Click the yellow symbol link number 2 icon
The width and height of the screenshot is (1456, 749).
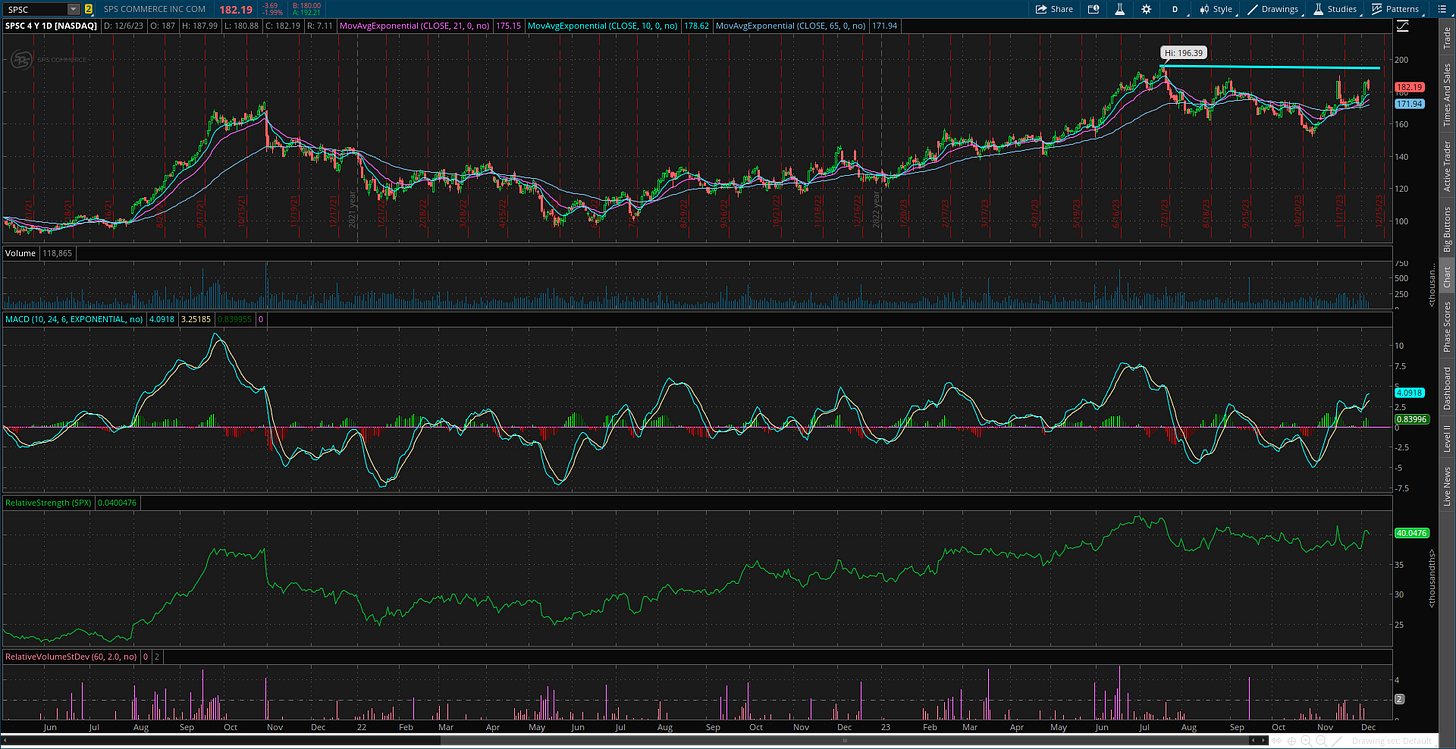coord(88,9)
